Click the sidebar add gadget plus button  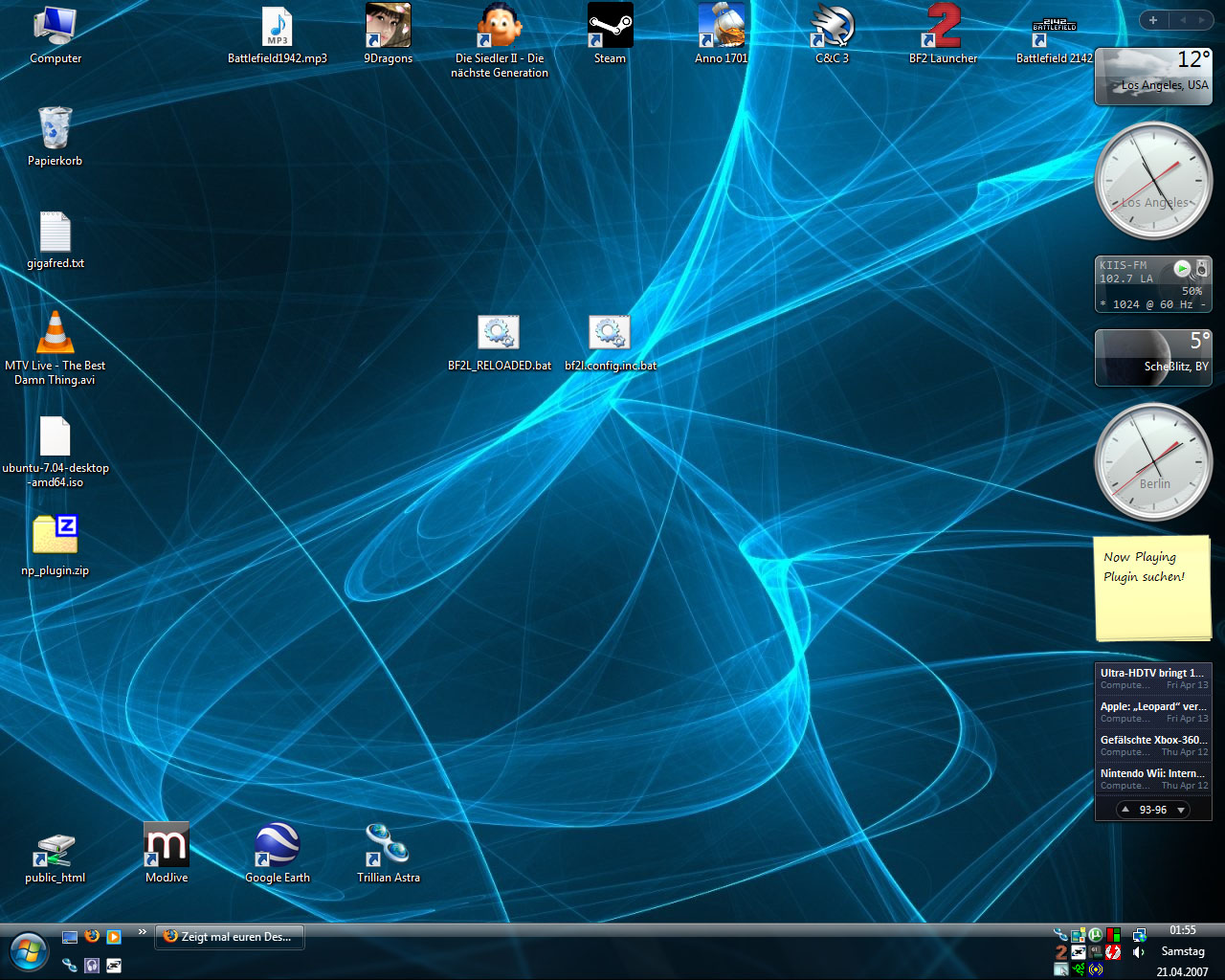[x=1153, y=20]
